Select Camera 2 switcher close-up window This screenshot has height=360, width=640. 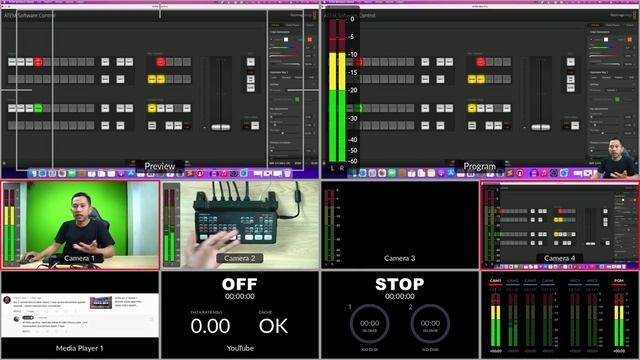coord(240,225)
